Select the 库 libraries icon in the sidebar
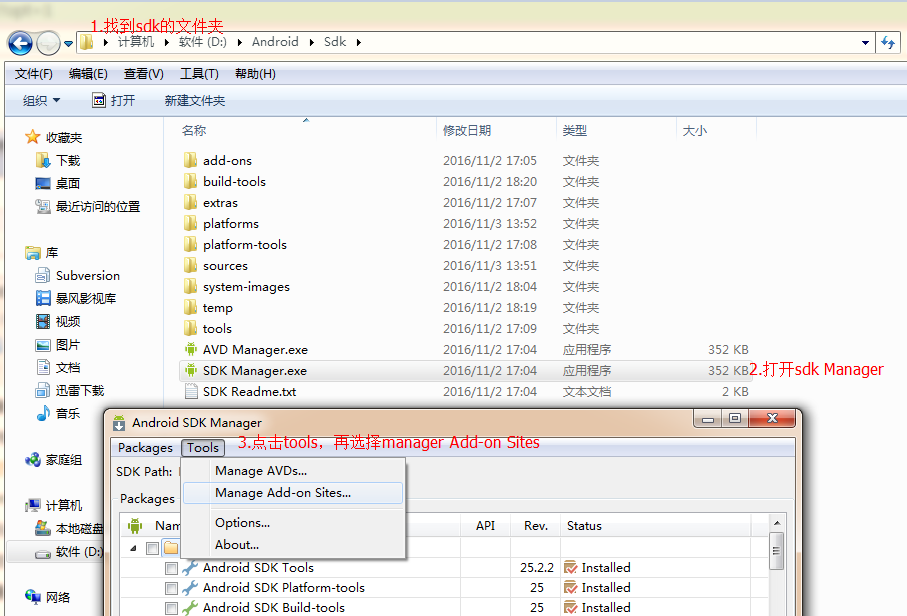Viewport: 907px width, 616px height. point(32,253)
